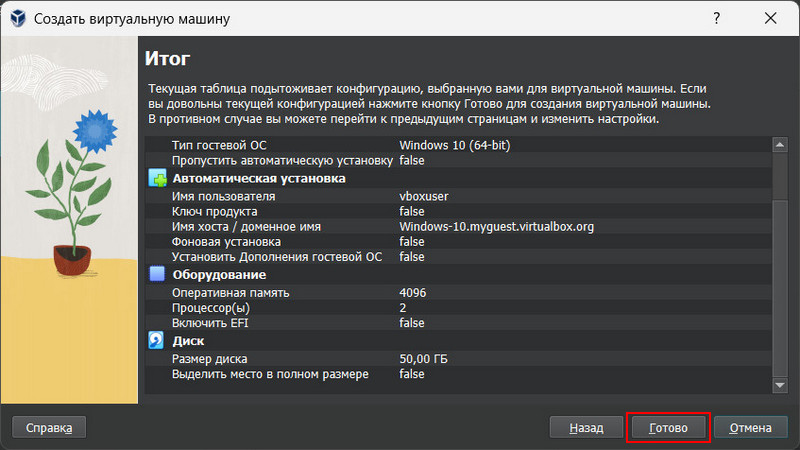Click the vboxuser value
This screenshot has width=800, height=450.
423,196
